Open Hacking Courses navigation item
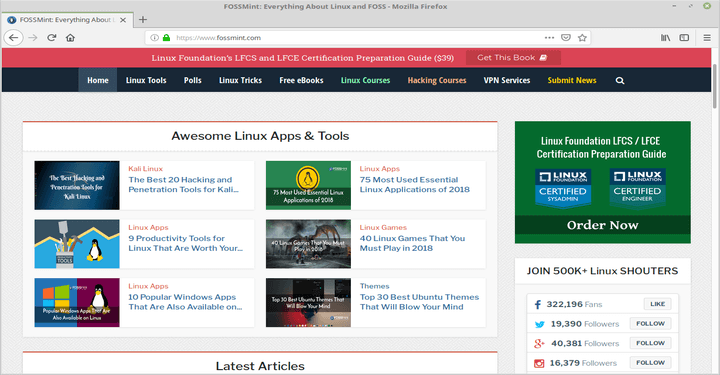This screenshot has width=720, height=375. [x=437, y=80]
